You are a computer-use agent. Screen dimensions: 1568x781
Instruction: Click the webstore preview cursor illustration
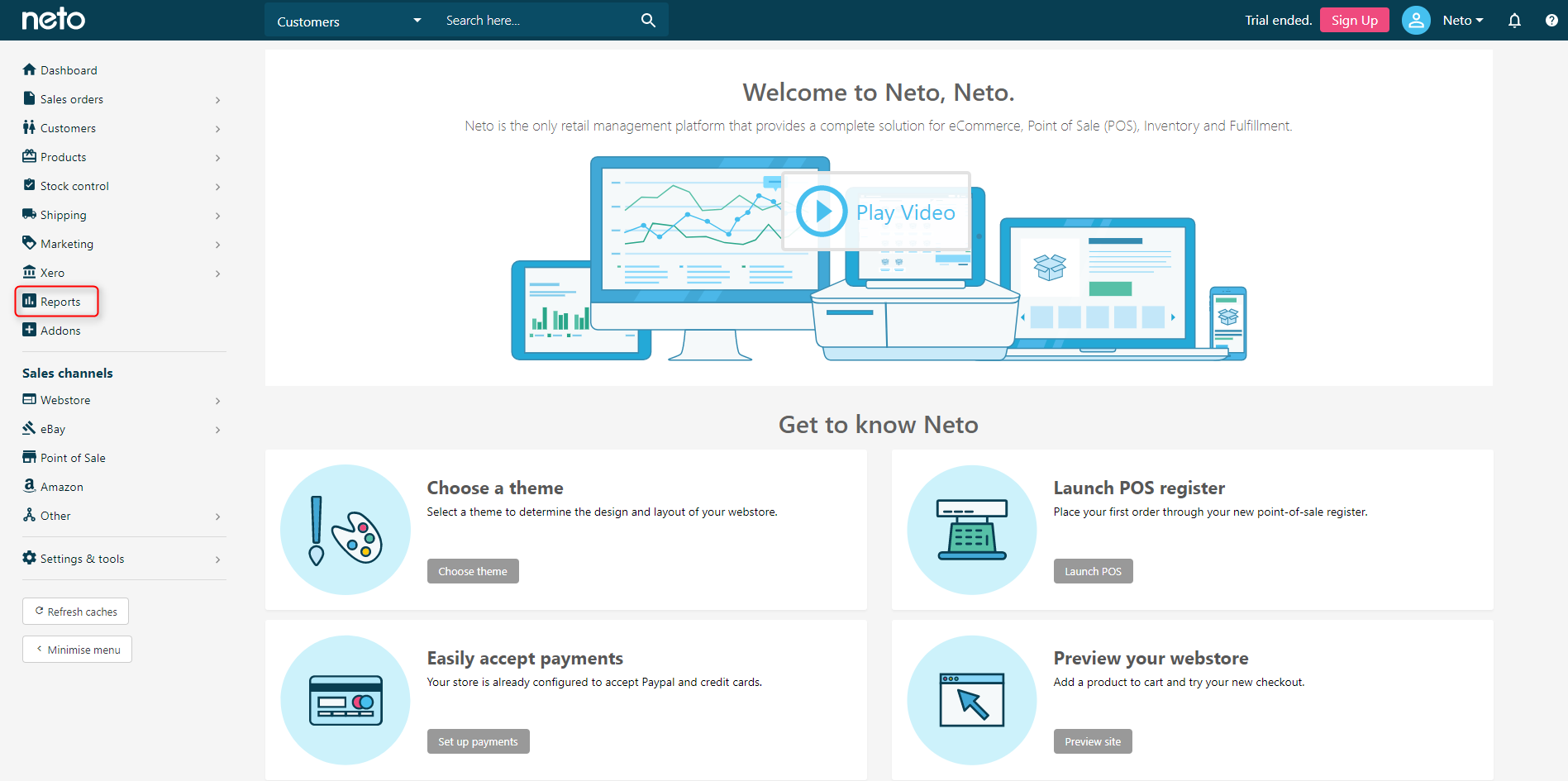click(x=972, y=700)
